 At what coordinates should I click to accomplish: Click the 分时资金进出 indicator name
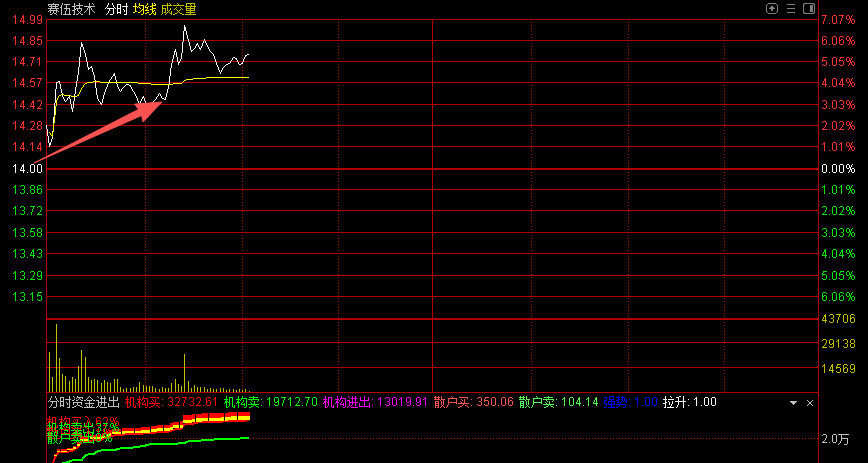tap(82, 402)
